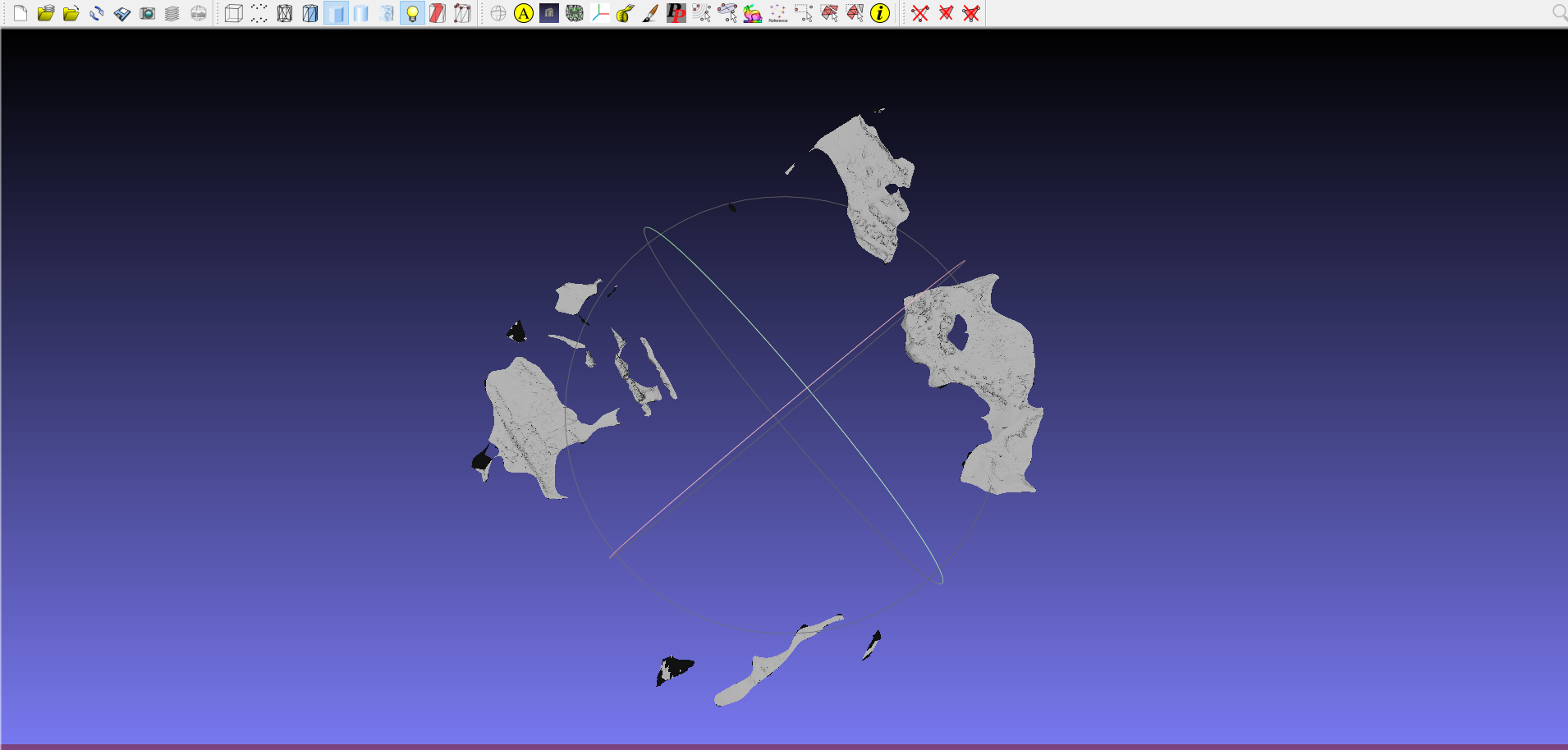Click the search field magnifier
This screenshot has height=750, width=1568.
tap(1559, 13)
